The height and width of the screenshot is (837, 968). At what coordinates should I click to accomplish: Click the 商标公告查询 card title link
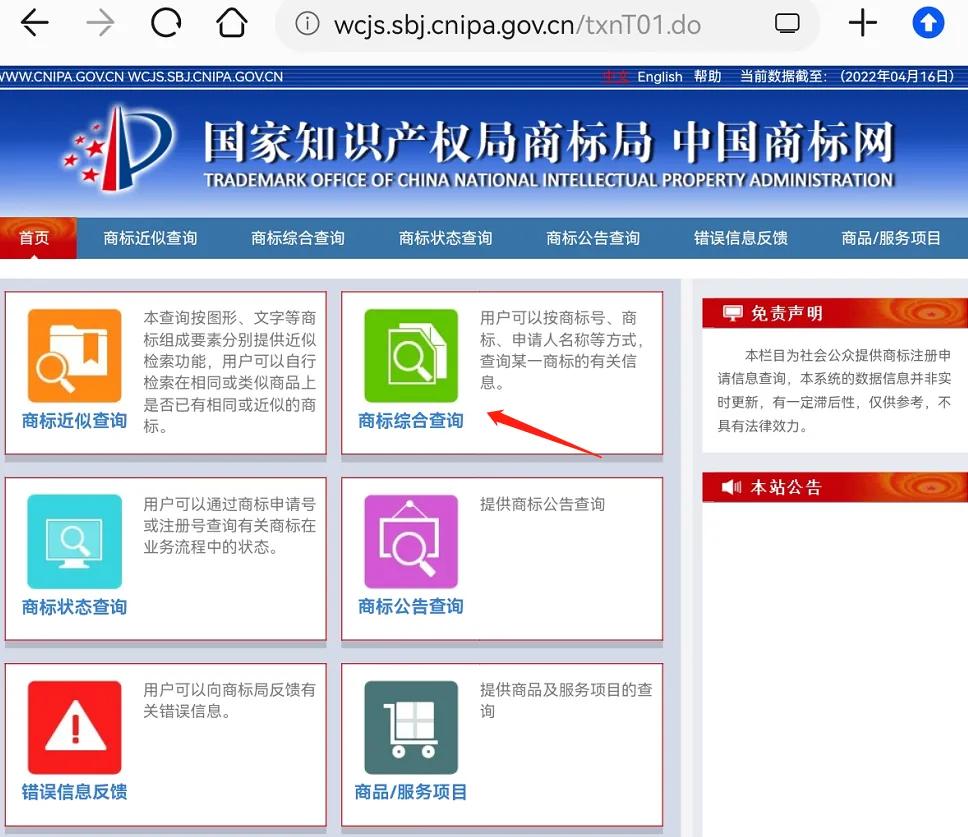point(411,606)
